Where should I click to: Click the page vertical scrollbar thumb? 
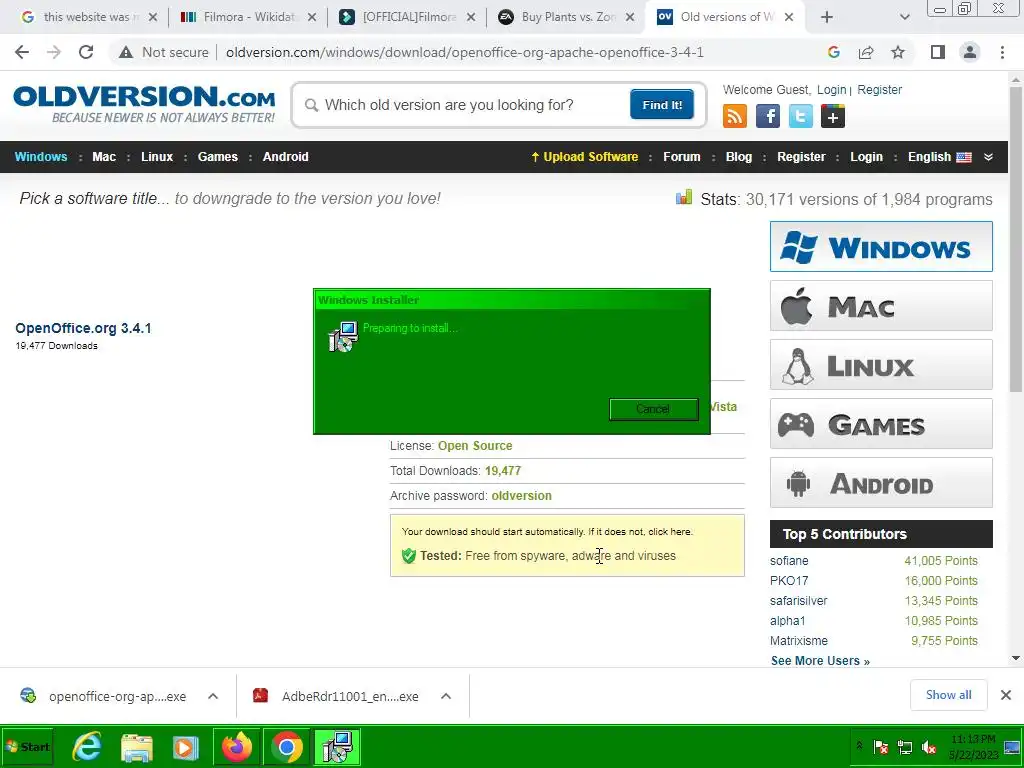pos(1016,238)
